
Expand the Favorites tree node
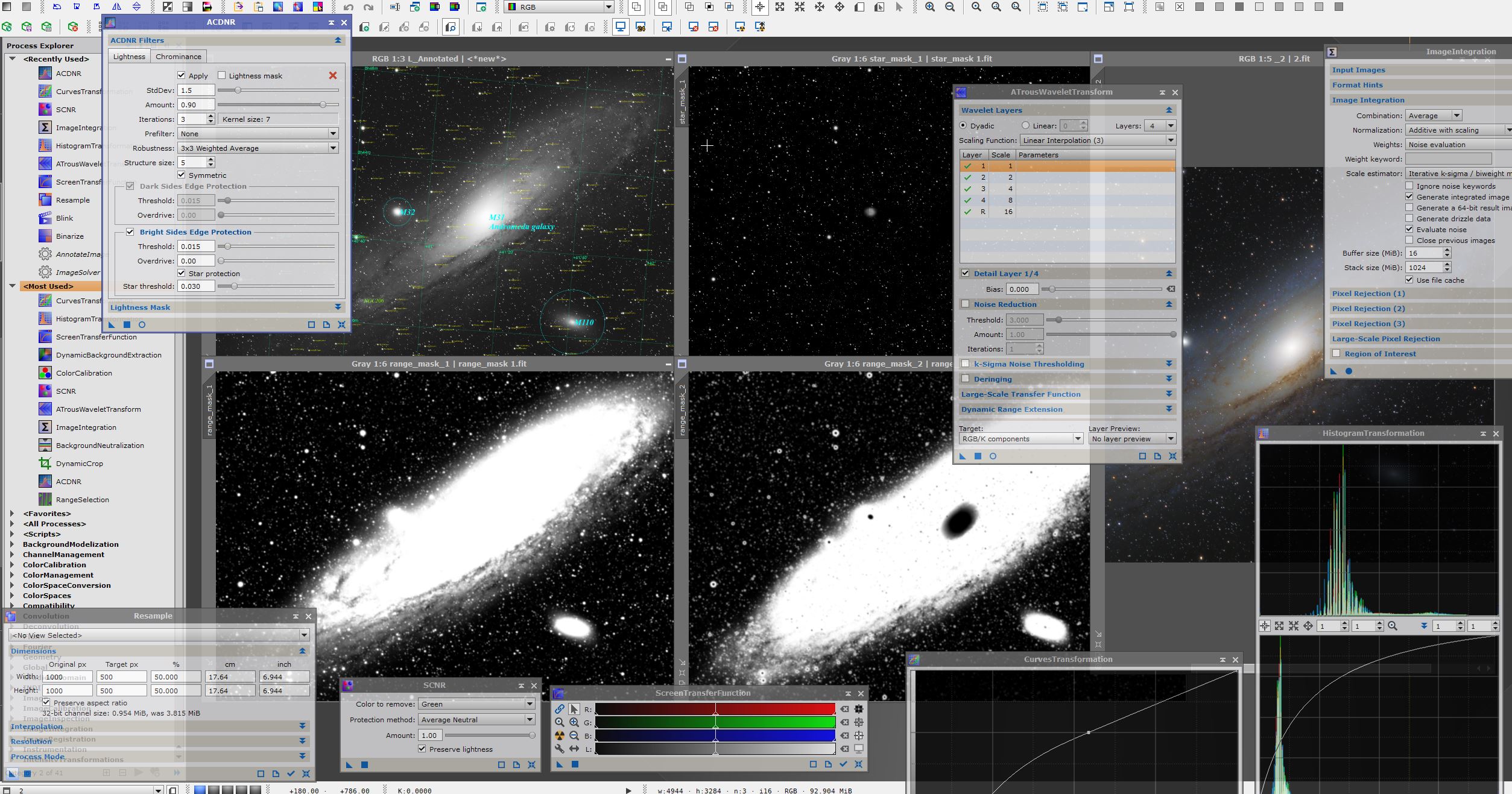pos(12,514)
